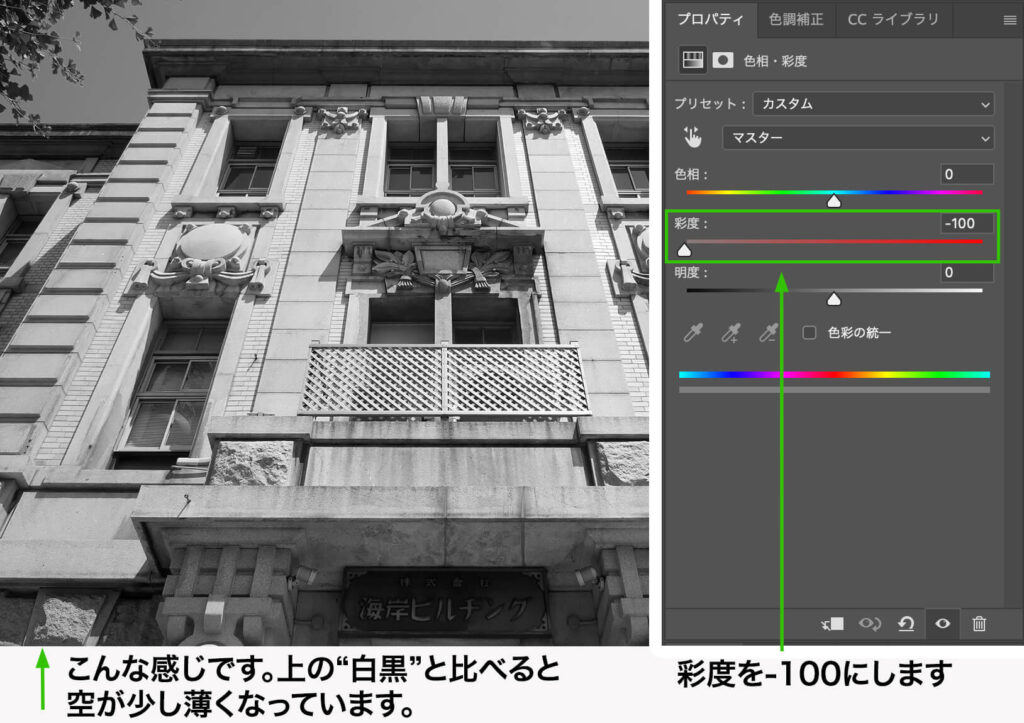Clip adjustment to layer below icon
Screen dimensions: 1024x723
833,624
